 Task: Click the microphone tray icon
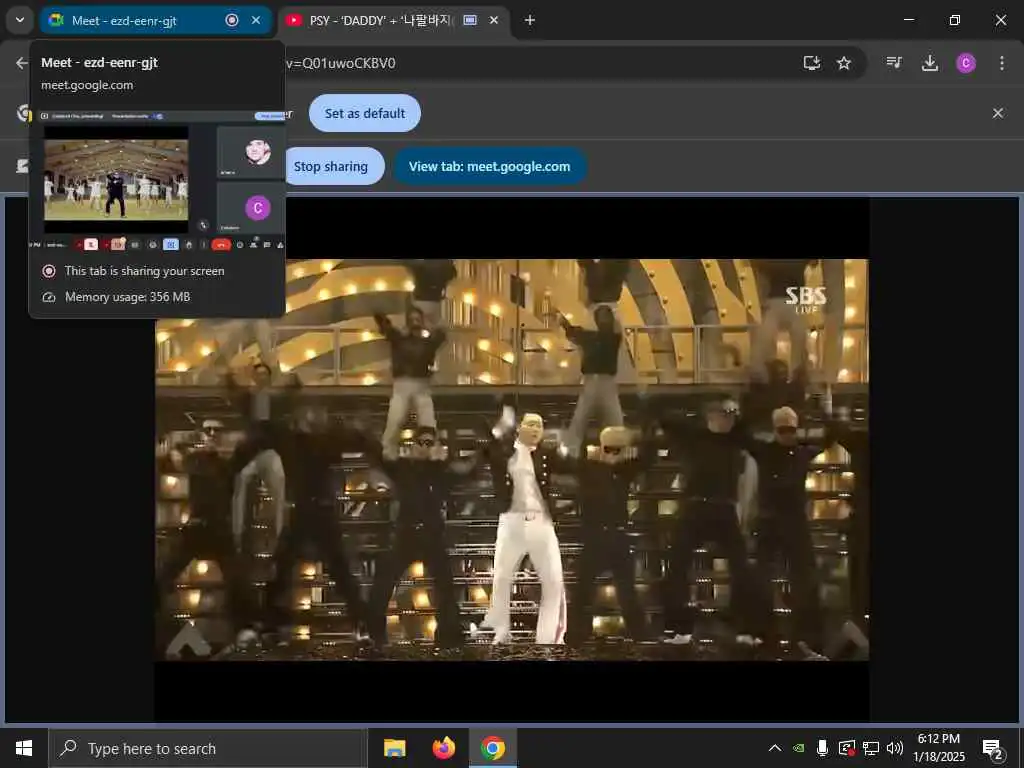(823, 748)
